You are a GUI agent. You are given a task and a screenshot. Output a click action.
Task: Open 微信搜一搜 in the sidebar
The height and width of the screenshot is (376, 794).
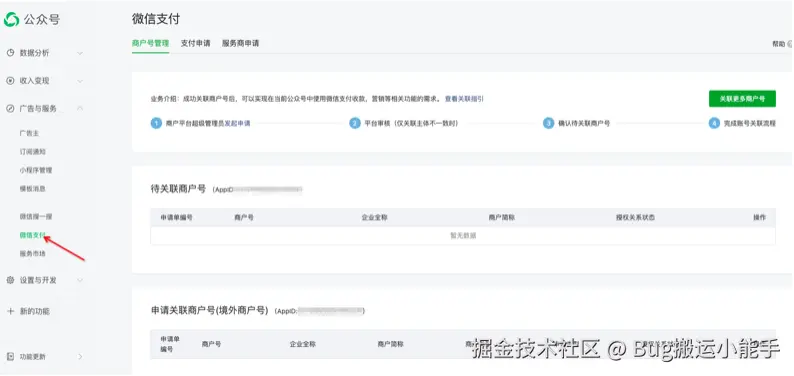(x=36, y=217)
